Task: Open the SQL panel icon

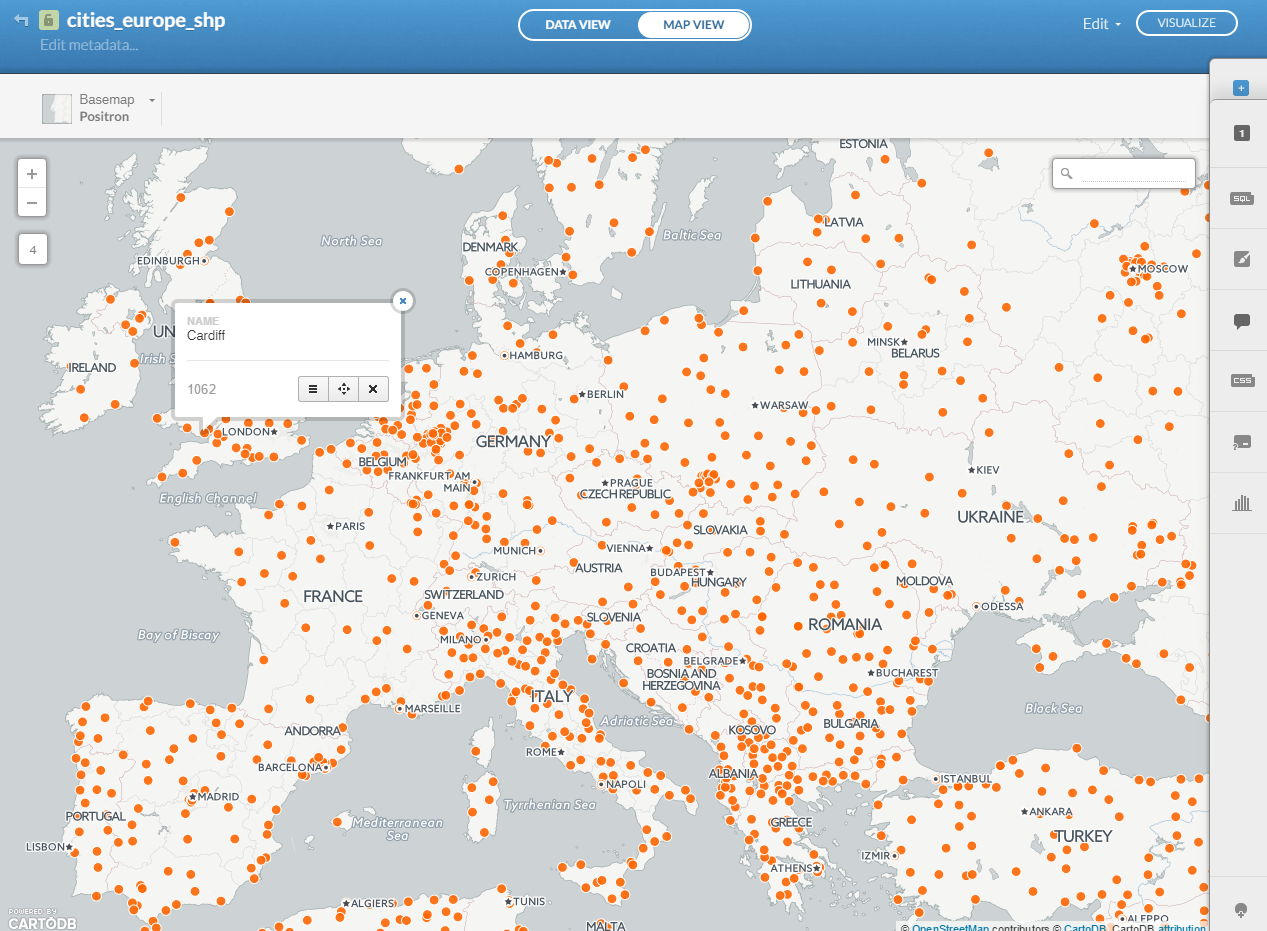Action: (x=1241, y=198)
